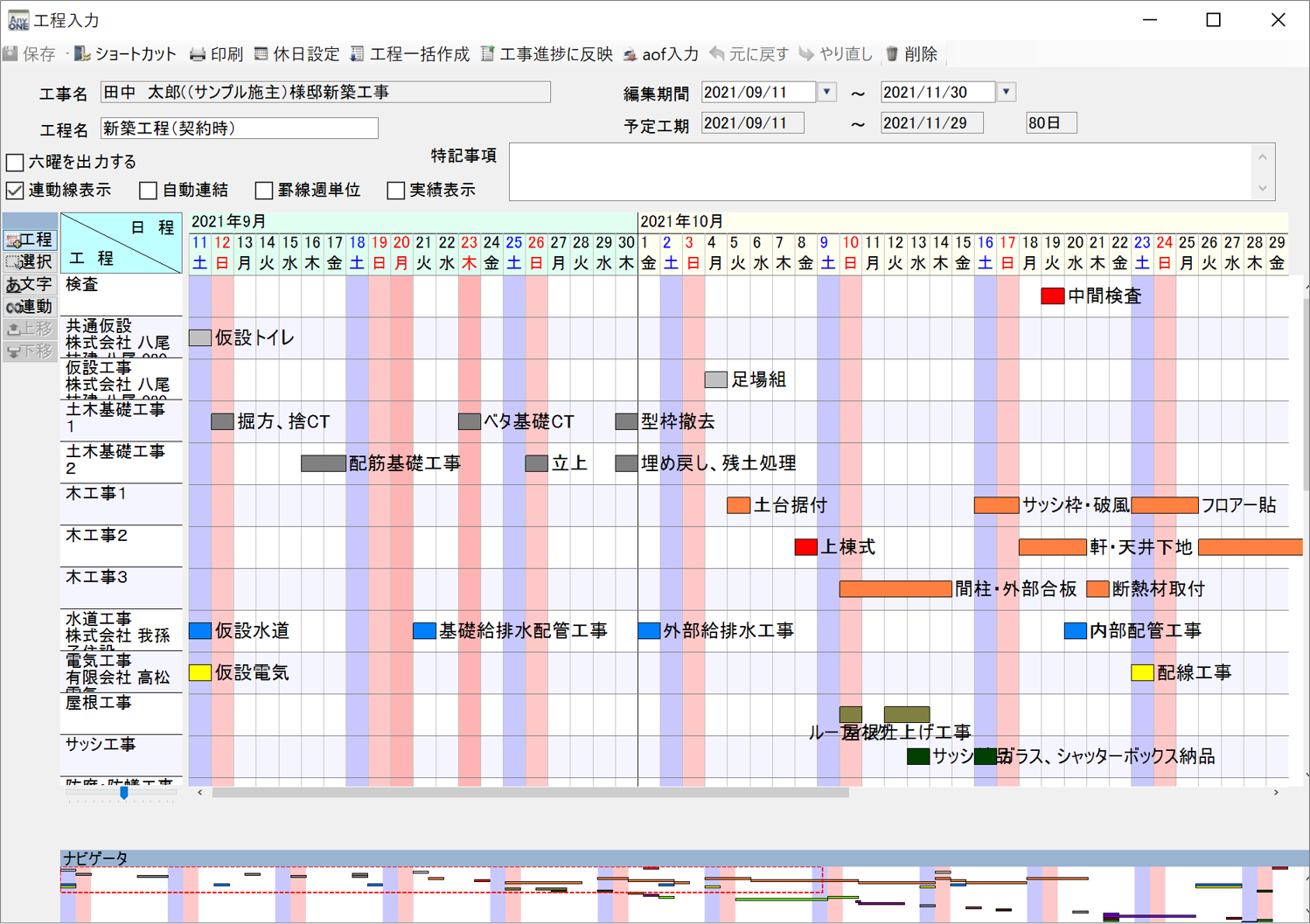
Task: Uncheck the 連動線表示 checkbox
Action: tap(14, 190)
